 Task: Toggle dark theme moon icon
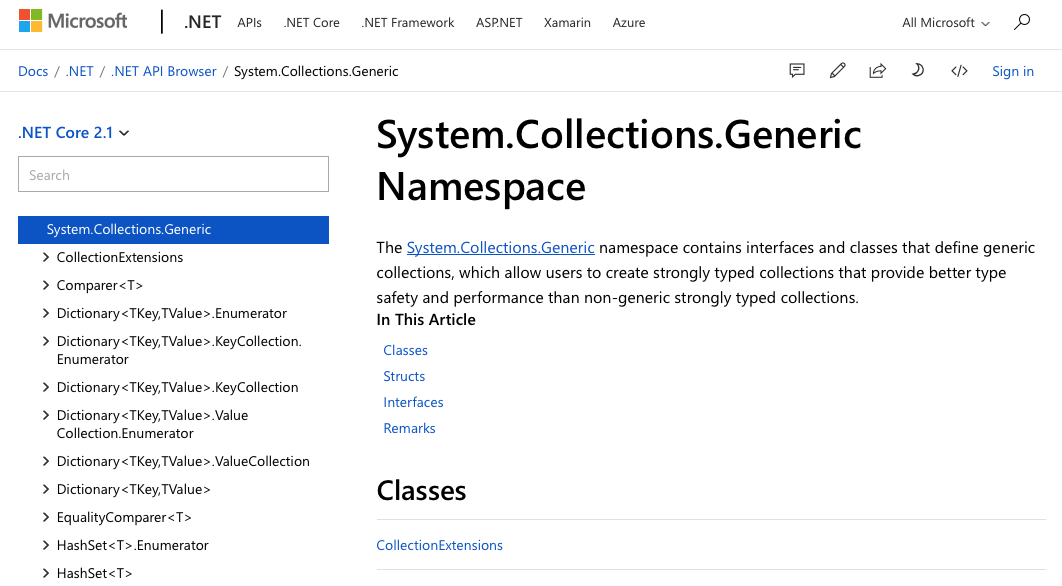point(918,70)
